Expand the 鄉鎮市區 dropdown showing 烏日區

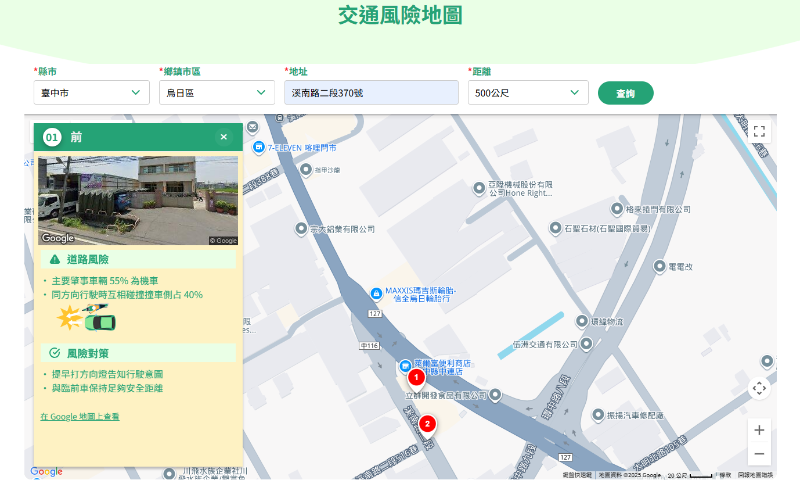click(x=216, y=93)
